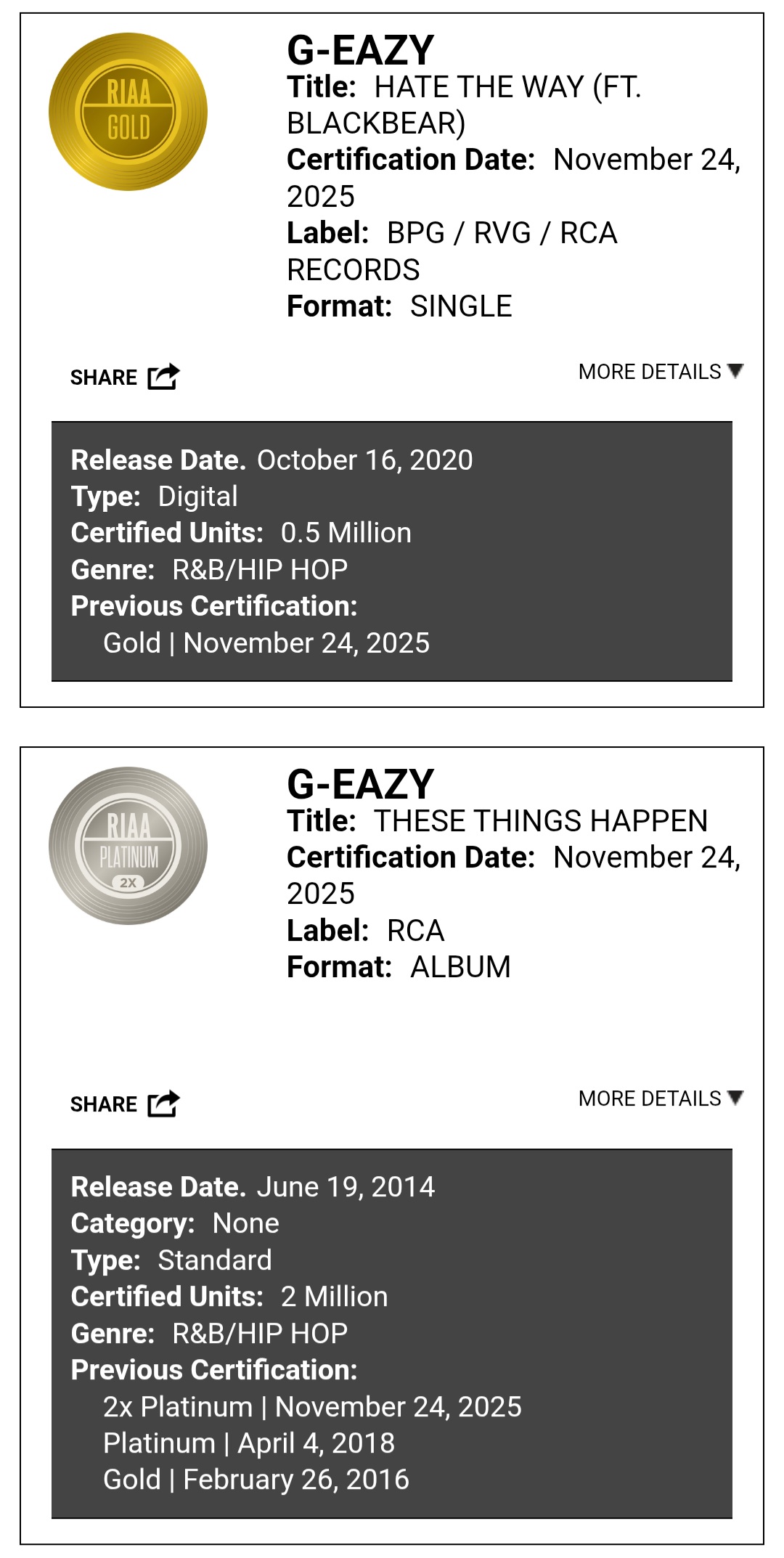This screenshot has height=1558, width=784.
Task: Share the Hate The Way certification
Action: [125, 377]
